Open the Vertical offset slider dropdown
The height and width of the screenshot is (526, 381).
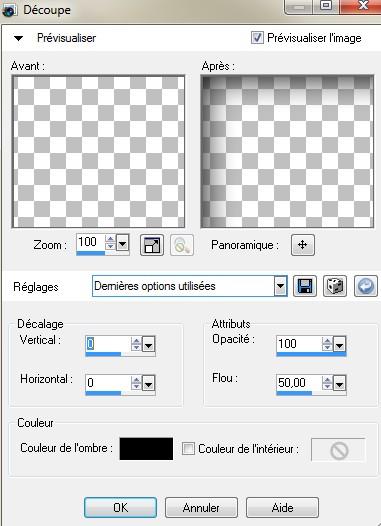click(149, 344)
